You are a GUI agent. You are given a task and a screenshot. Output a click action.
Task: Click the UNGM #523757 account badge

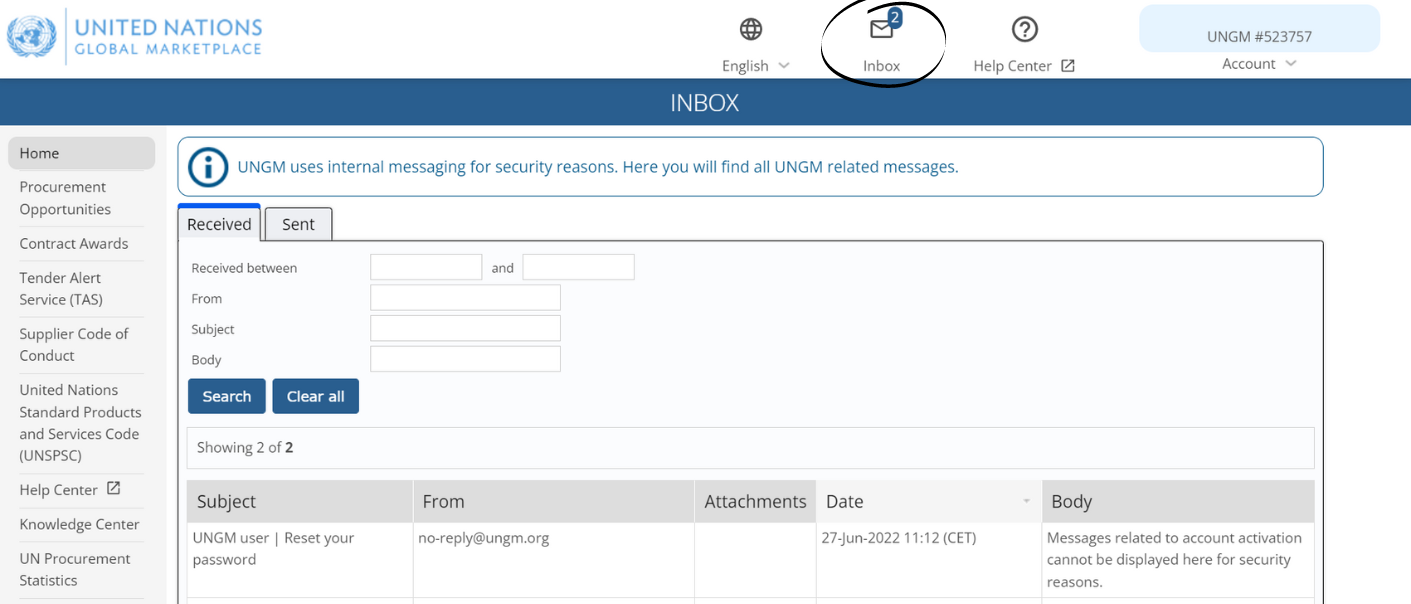tap(1259, 29)
